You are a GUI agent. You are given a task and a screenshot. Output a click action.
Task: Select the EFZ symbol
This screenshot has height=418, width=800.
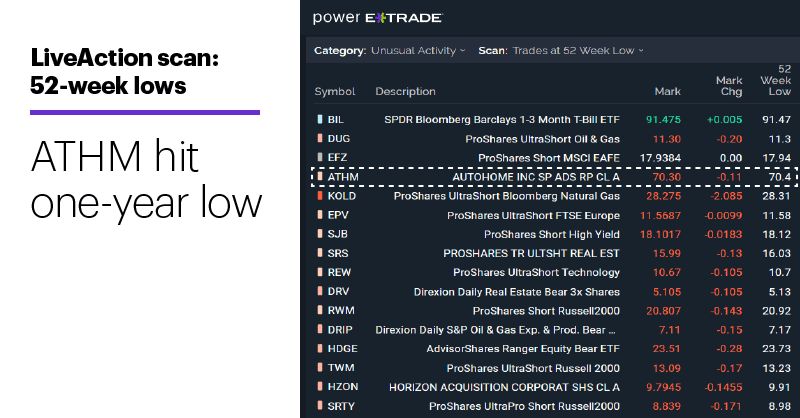click(x=337, y=158)
